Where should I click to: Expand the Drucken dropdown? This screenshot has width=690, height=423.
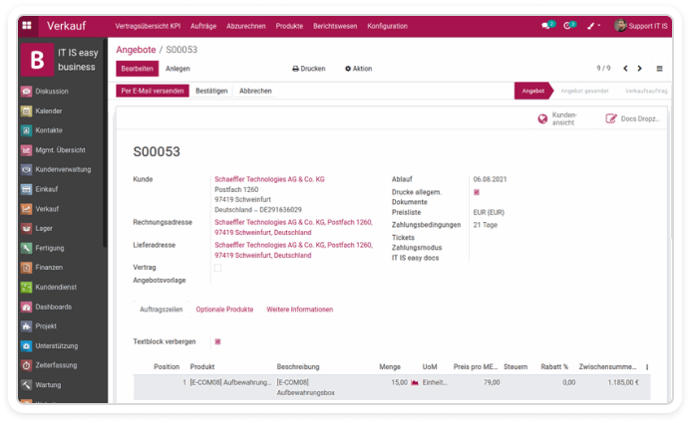(x=309, y=69)
